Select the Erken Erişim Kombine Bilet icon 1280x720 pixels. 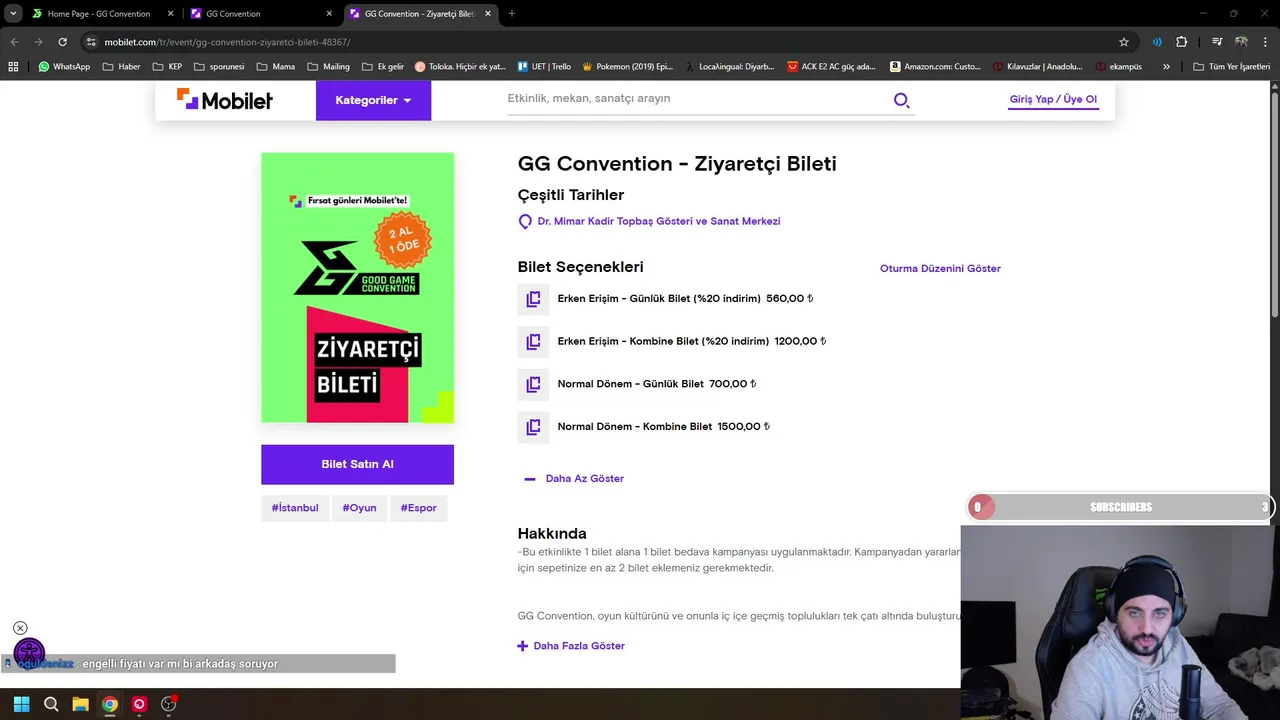coord(533,342)
